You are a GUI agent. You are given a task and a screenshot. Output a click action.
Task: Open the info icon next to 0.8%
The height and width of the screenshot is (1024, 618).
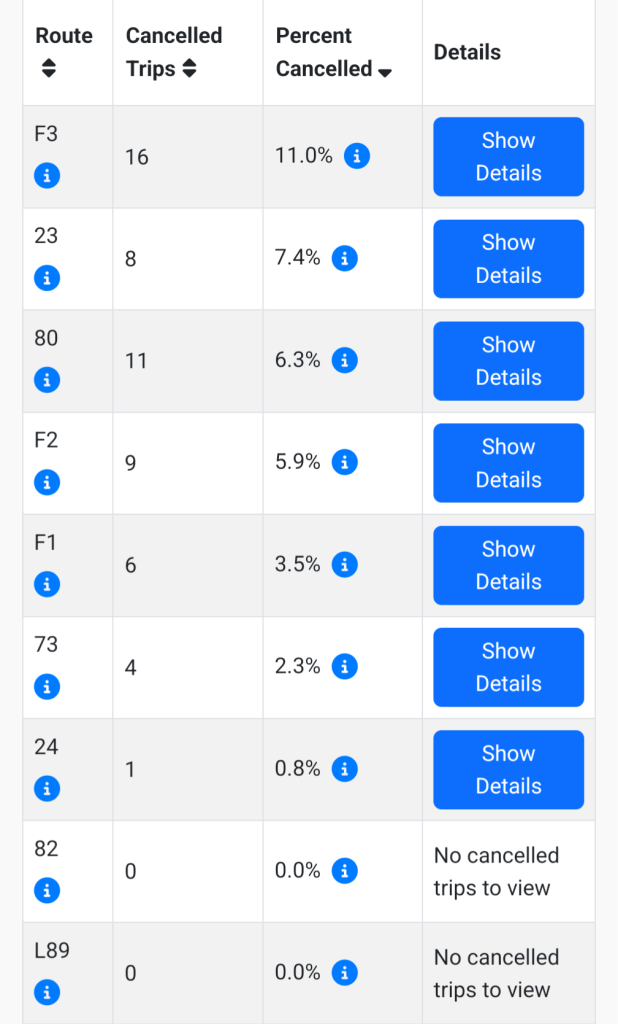coord(344,769)
